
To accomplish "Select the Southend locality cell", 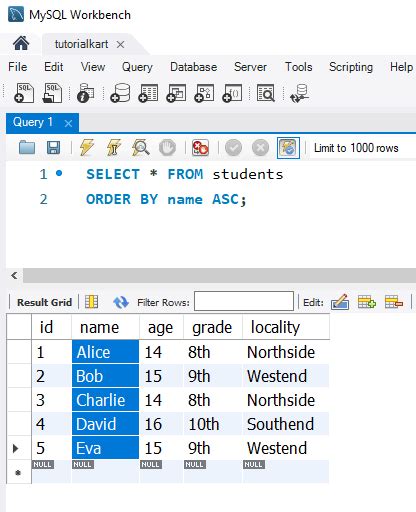I will click(x=286, y=424).
